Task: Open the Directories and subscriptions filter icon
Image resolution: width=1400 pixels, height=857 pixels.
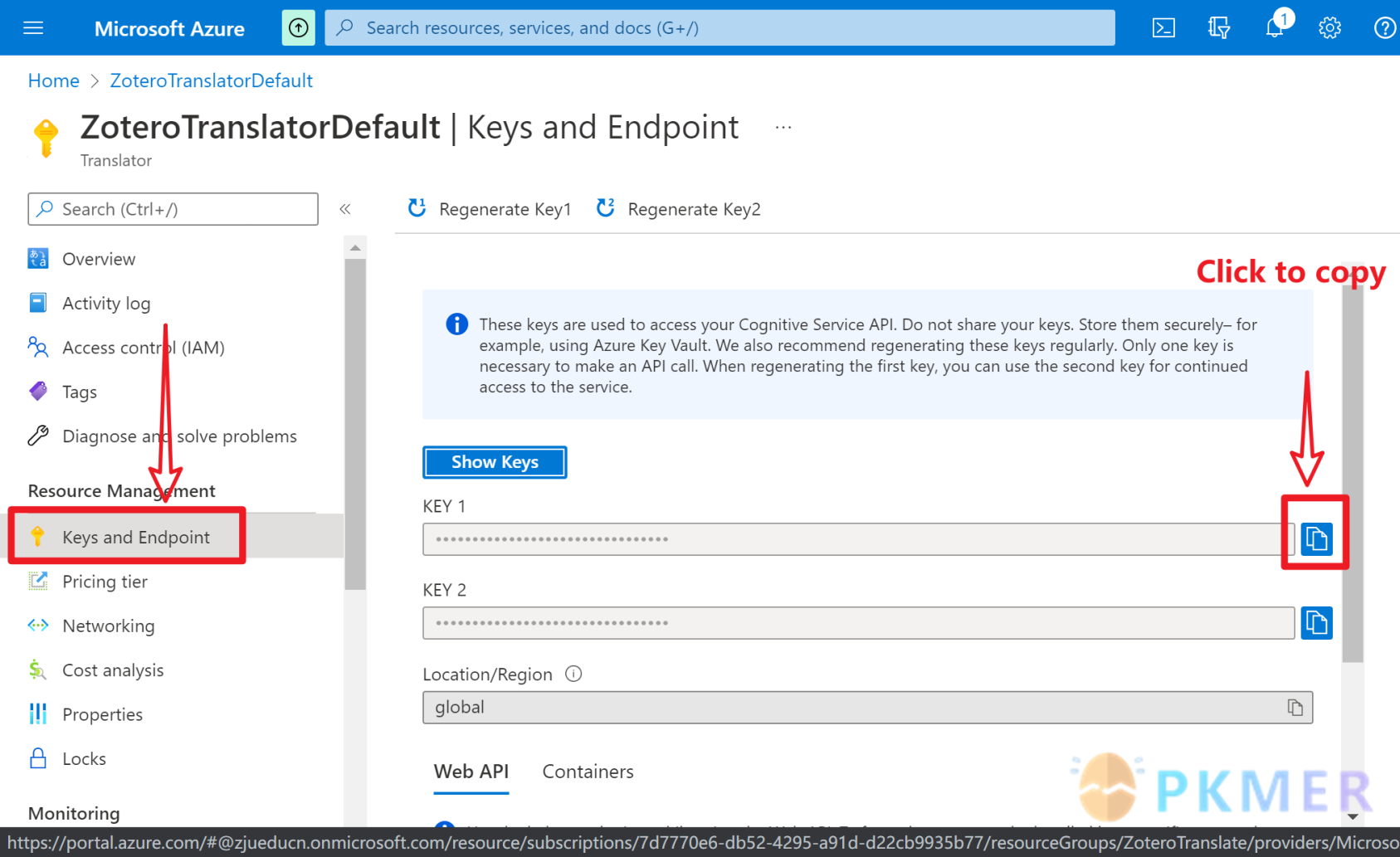Action: tap(1219, 28)
